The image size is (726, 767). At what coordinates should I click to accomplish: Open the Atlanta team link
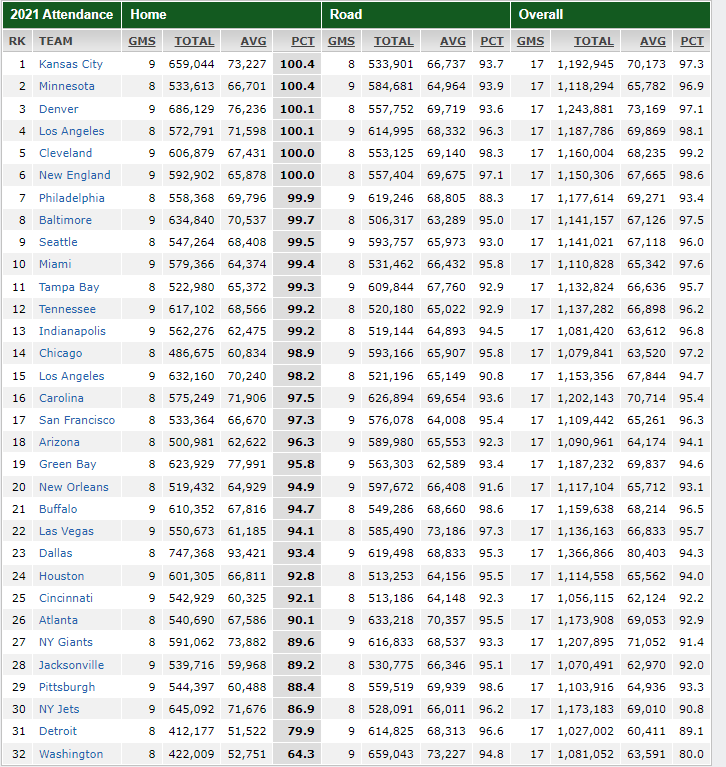[x=58, y=620]
